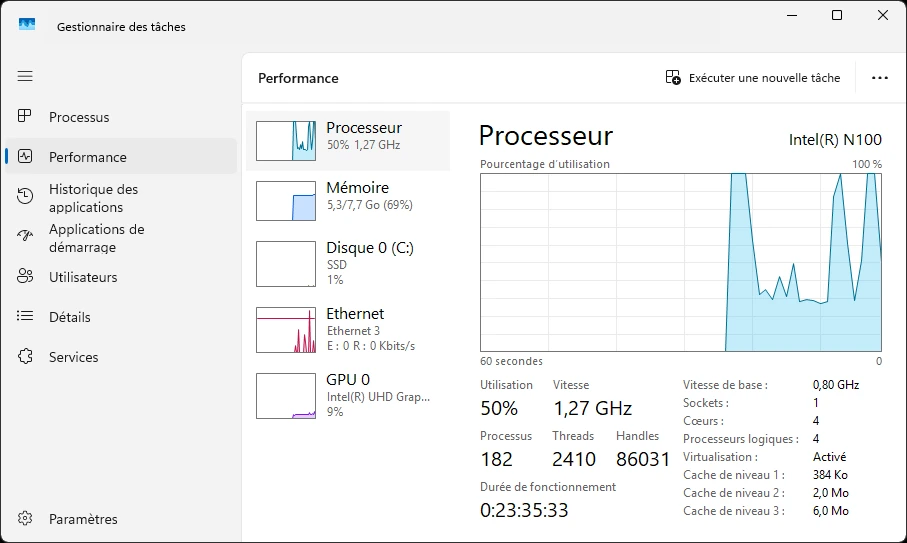Click the Mémoire mini graph thumbnail
Screen dimensions: 907x543
tap(286, 201)
